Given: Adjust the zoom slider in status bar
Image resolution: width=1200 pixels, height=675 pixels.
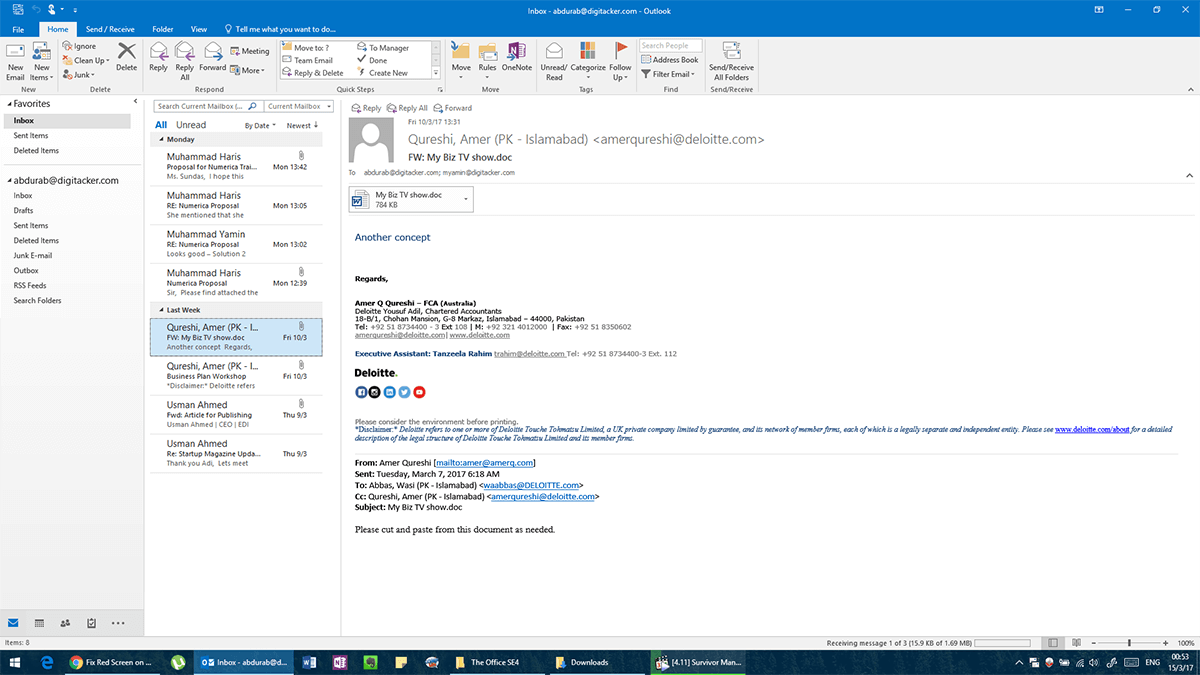Looking at the screenshot, I should point(1130,642).
